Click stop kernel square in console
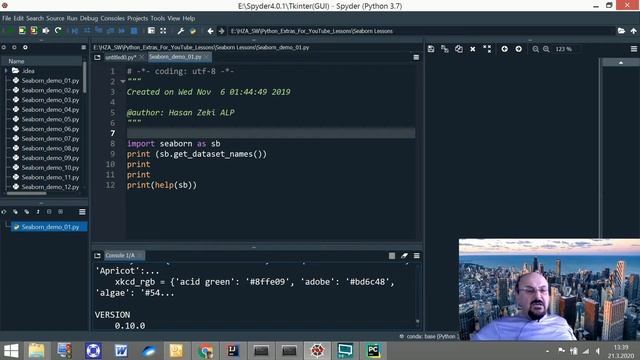The height and width of the screenshot is (360, 640). 392,256
